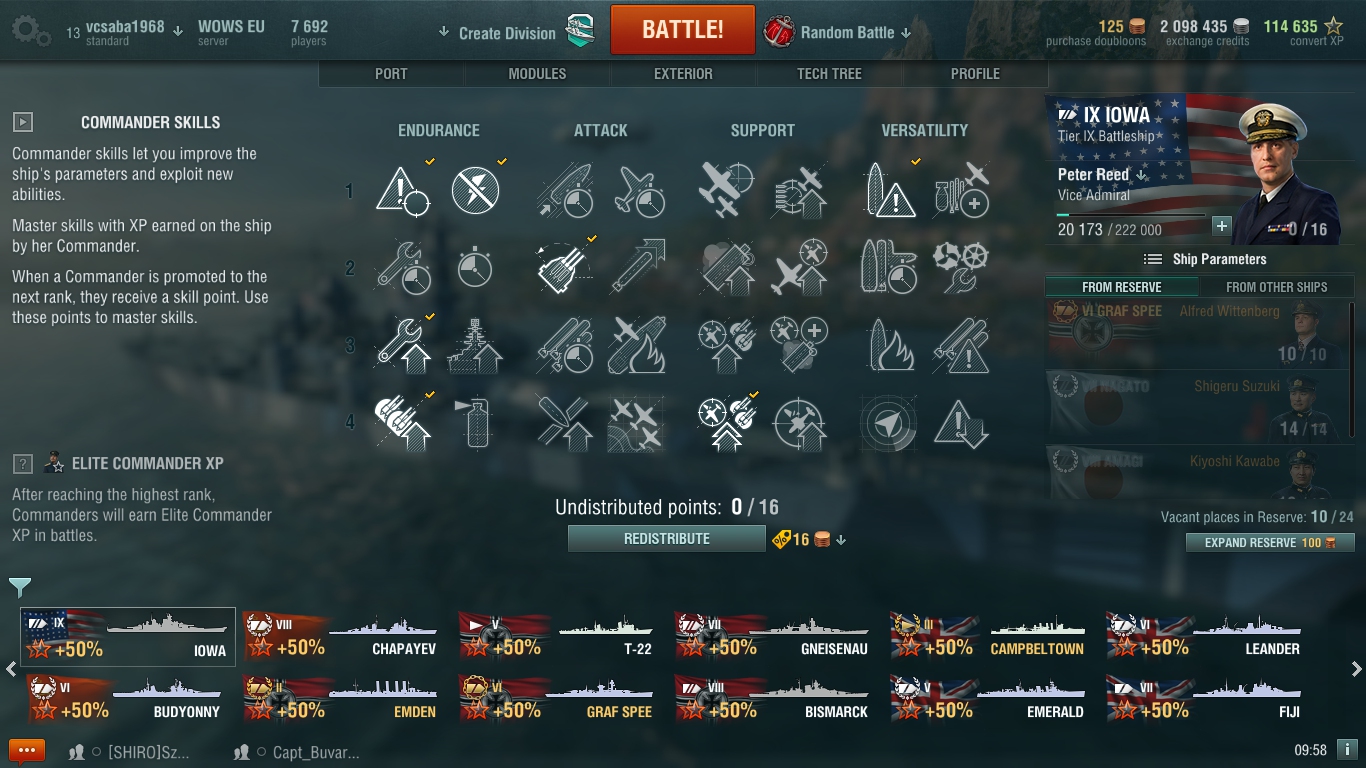This screenshot has width=1366, height=768.
Task: Click the plus icon beside commander XP
Action: click(1221, 225)
